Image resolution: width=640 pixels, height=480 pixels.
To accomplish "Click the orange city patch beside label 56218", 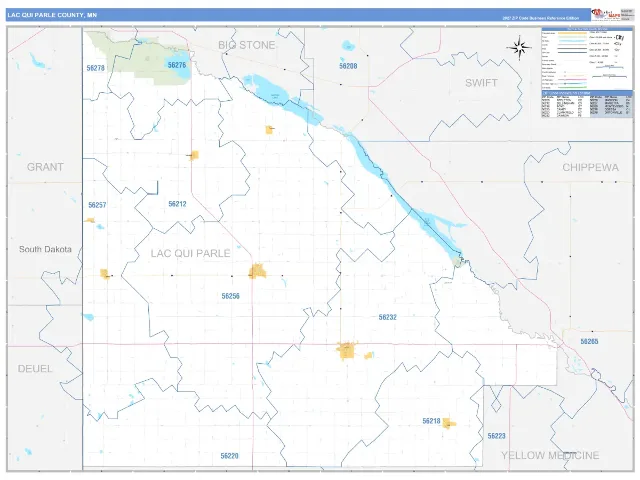I will [449, 424].
